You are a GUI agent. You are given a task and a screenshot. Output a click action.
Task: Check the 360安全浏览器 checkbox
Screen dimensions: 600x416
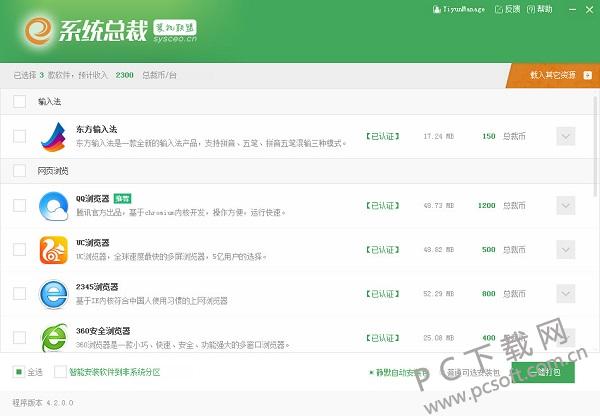19,338
